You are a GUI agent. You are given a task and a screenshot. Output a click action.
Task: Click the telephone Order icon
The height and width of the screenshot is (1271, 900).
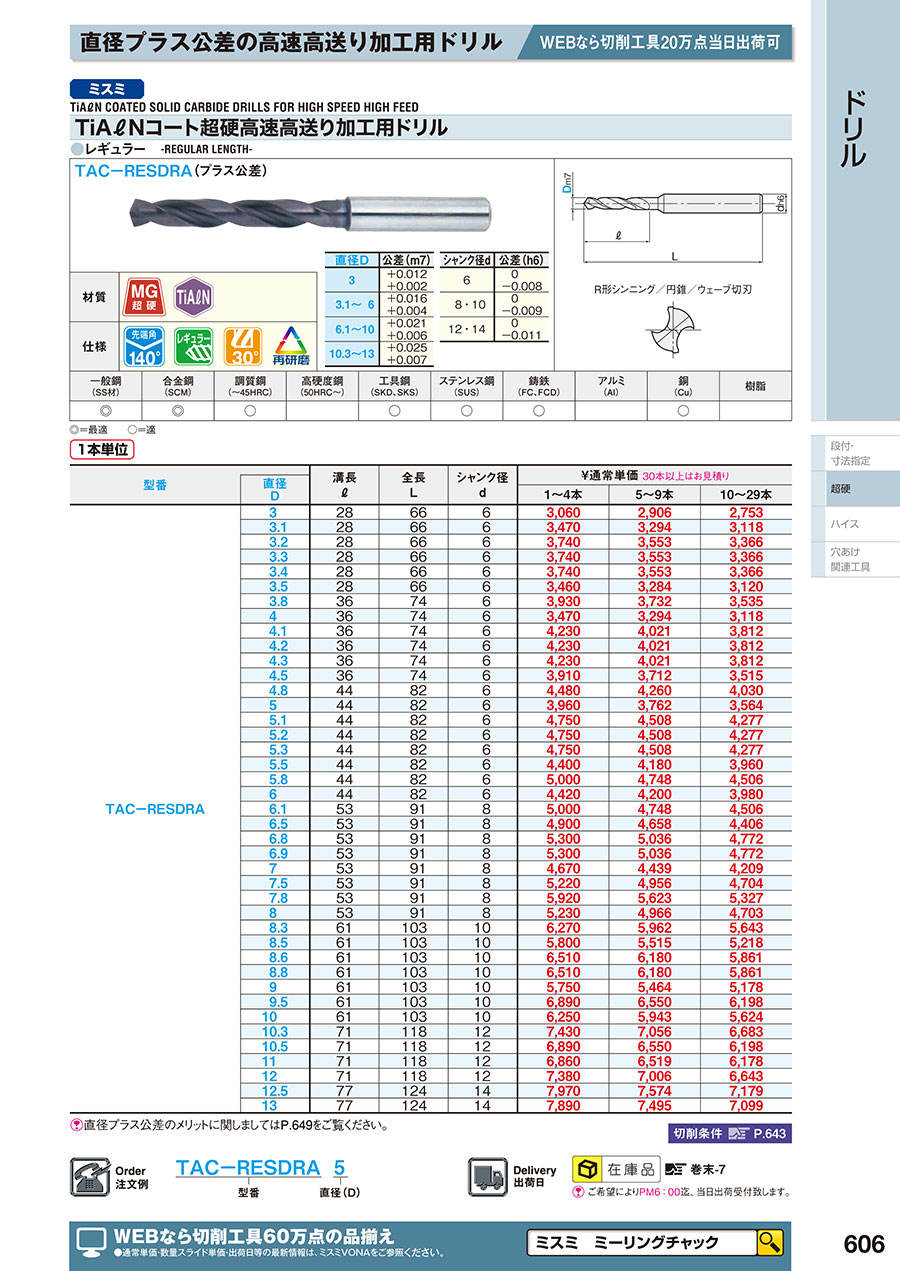click(89, 1177)
